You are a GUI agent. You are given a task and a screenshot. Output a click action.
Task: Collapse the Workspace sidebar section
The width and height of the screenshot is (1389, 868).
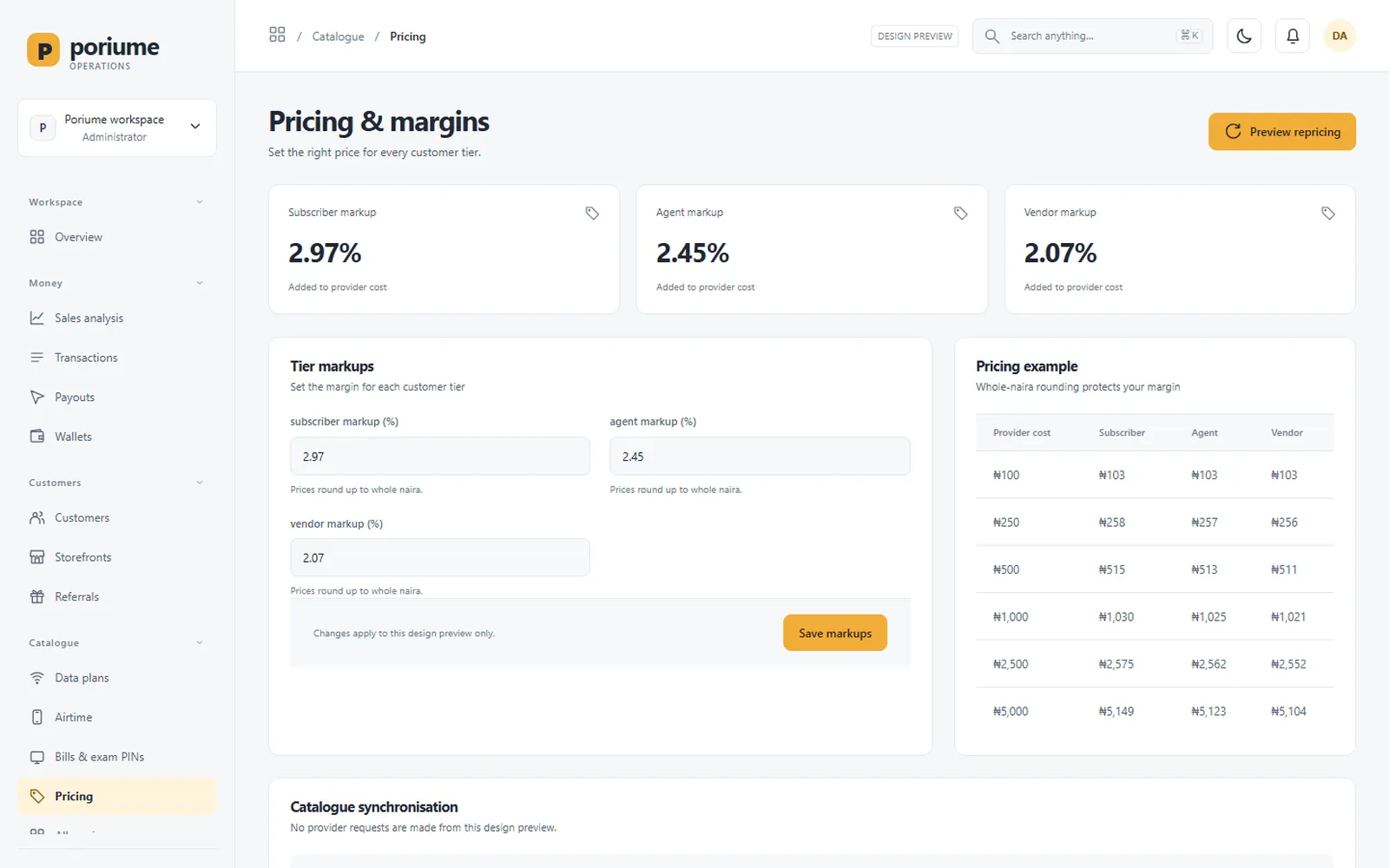(200, 202)
